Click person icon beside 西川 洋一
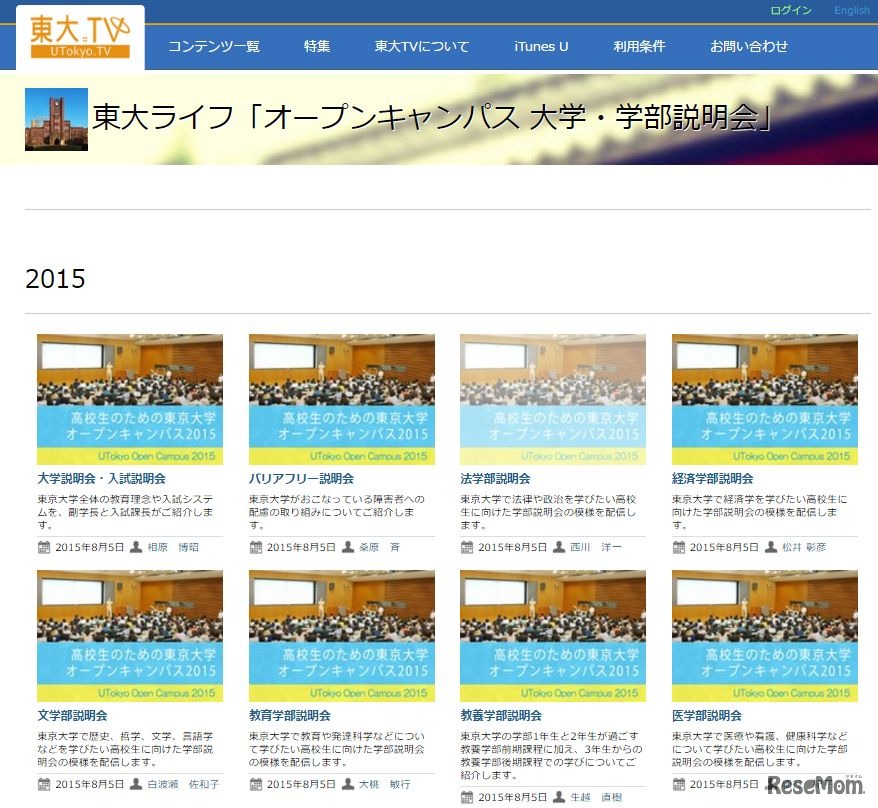This screenshot has width=878, height=808. coord(559,547)
